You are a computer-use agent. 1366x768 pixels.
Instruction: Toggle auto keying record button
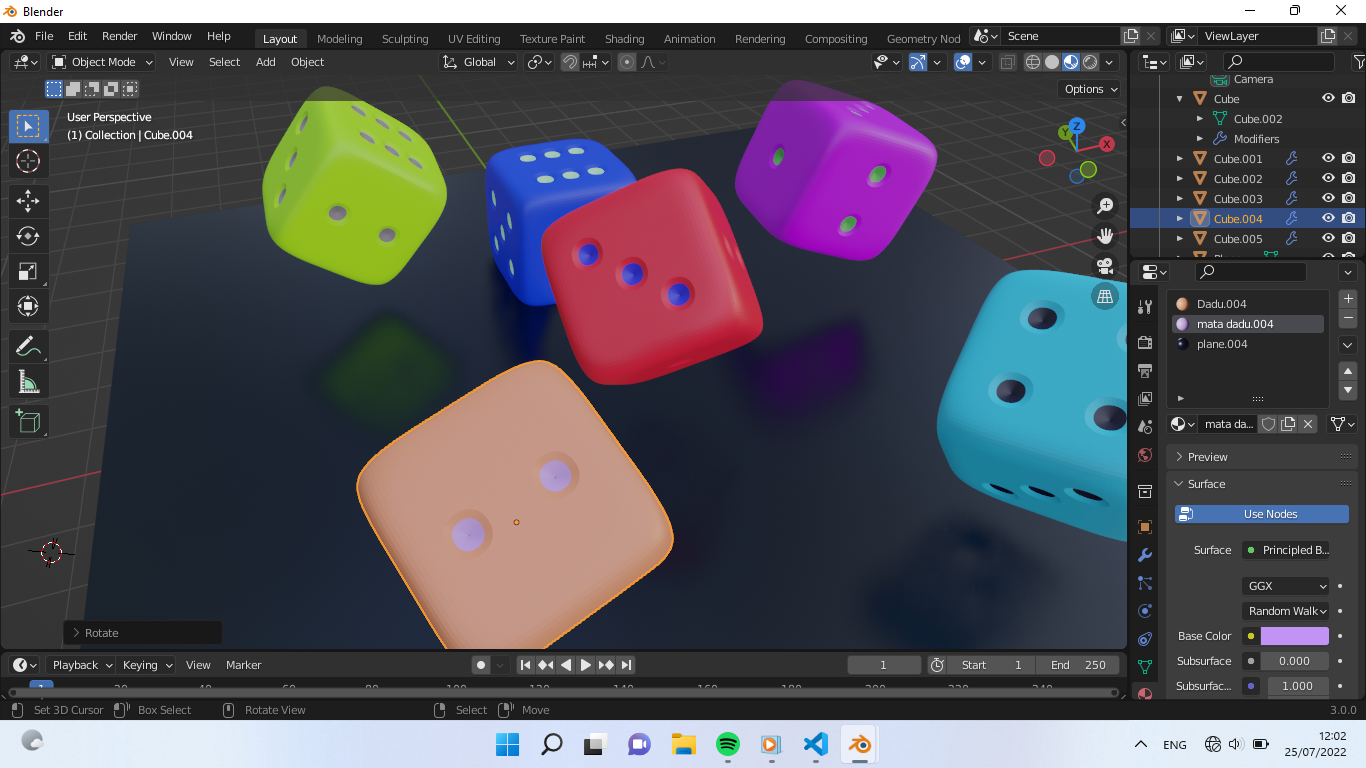[481, 665]
